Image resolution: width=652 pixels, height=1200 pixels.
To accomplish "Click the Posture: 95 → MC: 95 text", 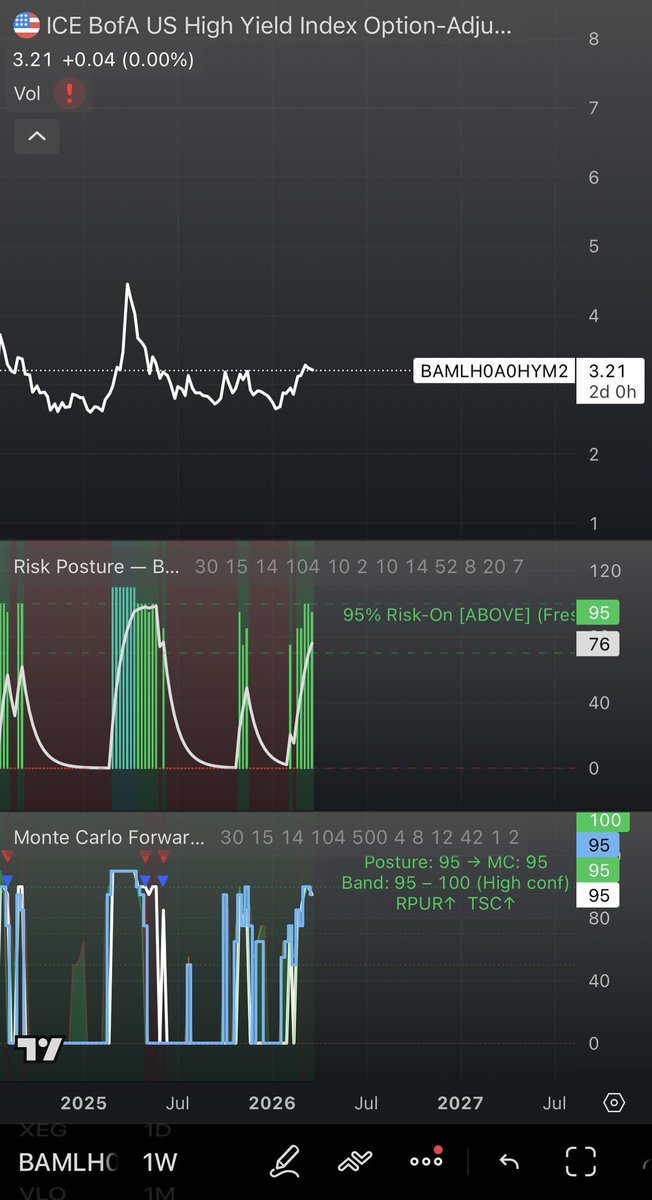I will pyautogui.click(x=456, y=862).
